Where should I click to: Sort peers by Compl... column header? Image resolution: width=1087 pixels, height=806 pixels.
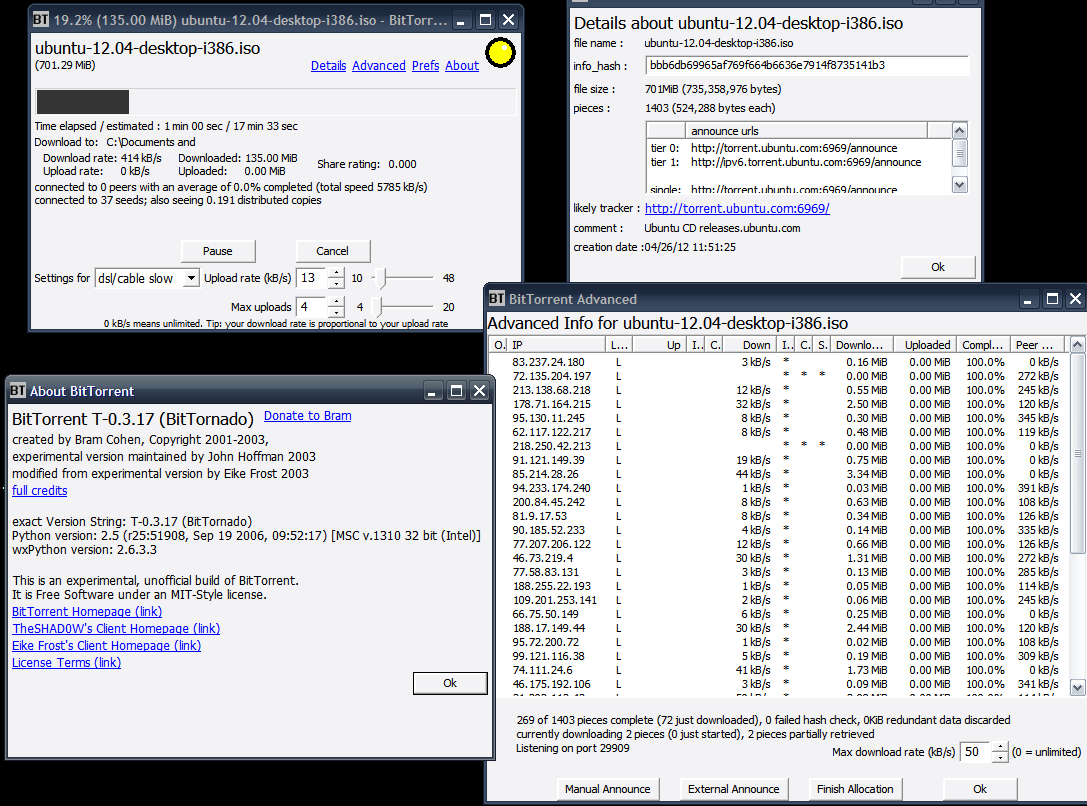point(983,344)
